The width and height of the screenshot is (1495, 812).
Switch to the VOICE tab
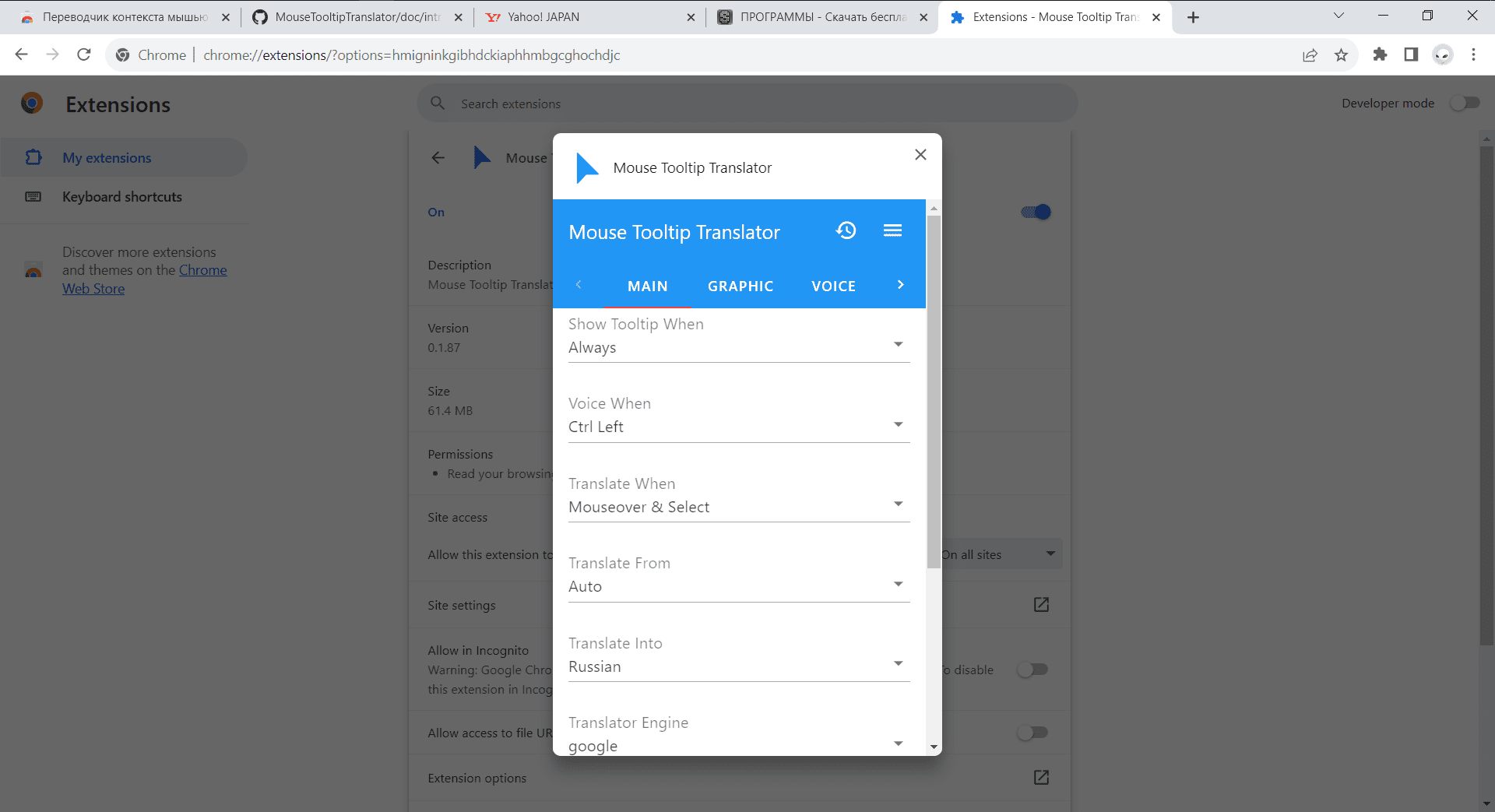(833, 286)
